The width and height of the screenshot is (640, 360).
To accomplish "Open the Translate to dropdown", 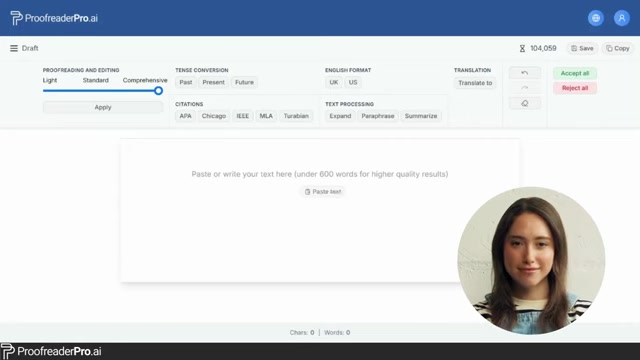I will click(x=475, y=83).
